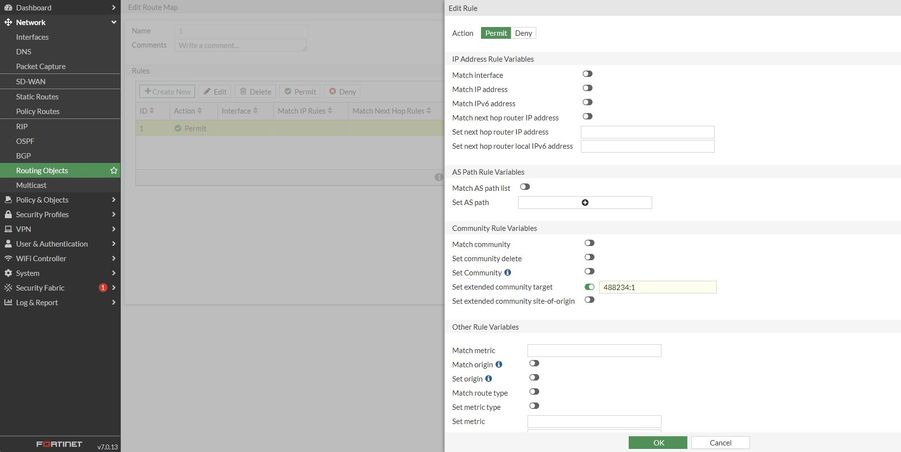Screen dimensions: 901x452
Task: Toggle Match route type switch
Action: (x=534, y=392)
